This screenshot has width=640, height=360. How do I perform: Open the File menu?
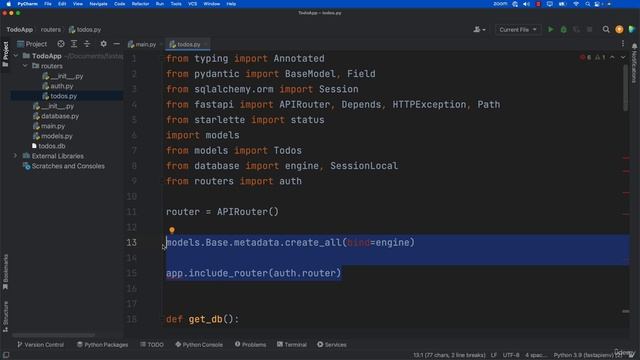tap(48, 4)
